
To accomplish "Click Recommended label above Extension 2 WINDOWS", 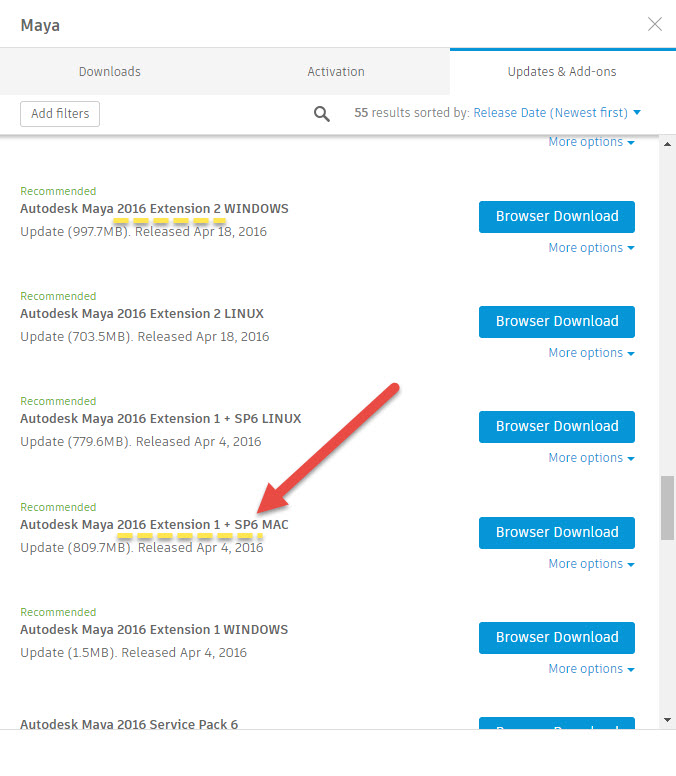I will point(58,191).
